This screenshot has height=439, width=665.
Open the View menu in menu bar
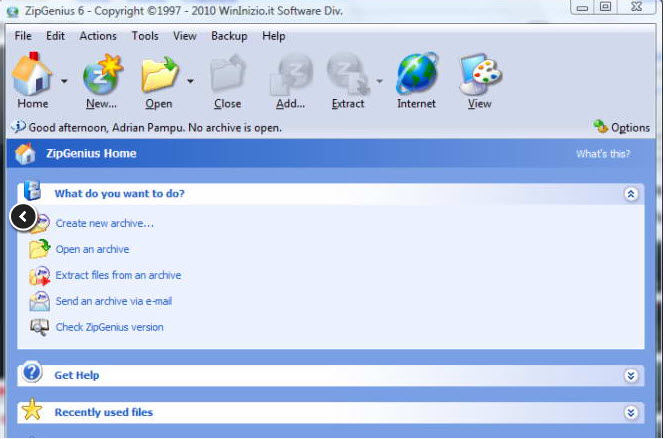point(185,36)
